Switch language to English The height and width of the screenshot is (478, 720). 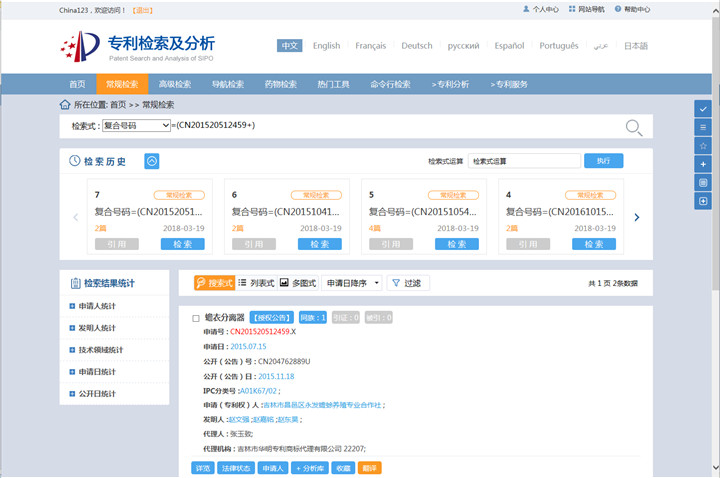click(x=326, y=45)
